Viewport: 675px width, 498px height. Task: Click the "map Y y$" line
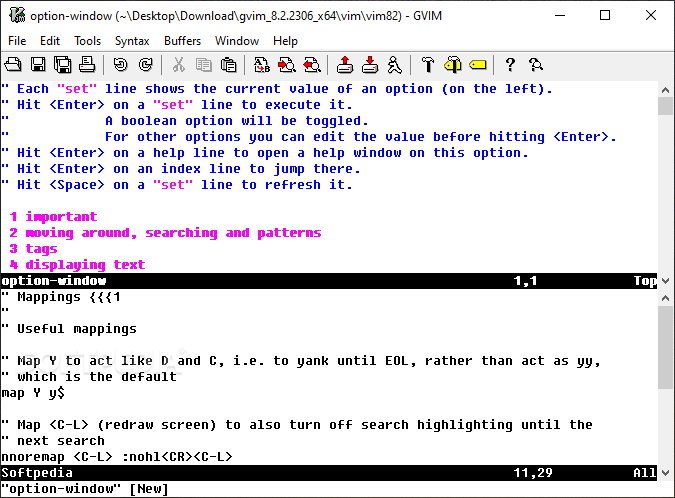[33, 393]
